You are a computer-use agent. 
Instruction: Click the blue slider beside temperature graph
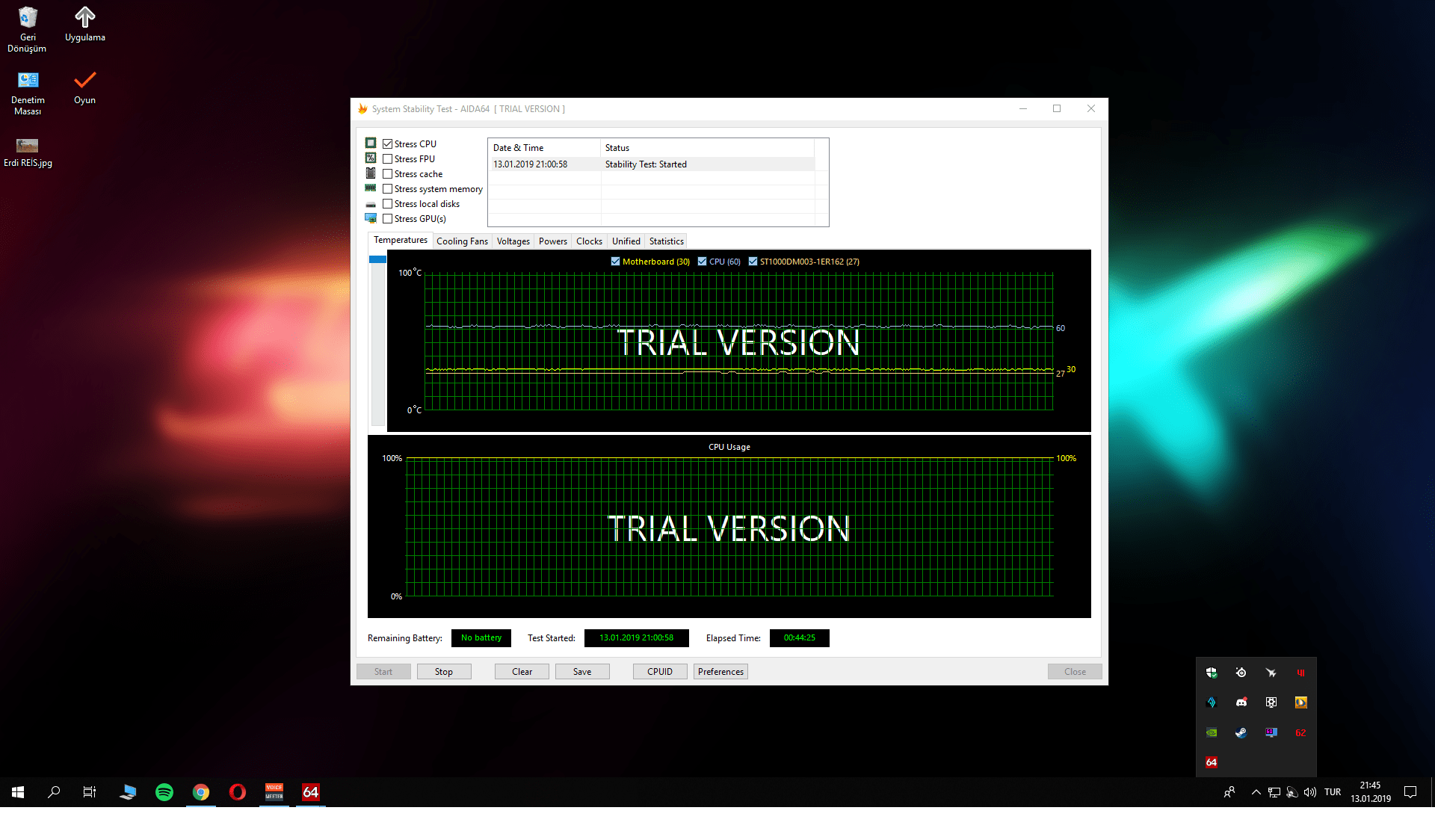click(377, 260)
